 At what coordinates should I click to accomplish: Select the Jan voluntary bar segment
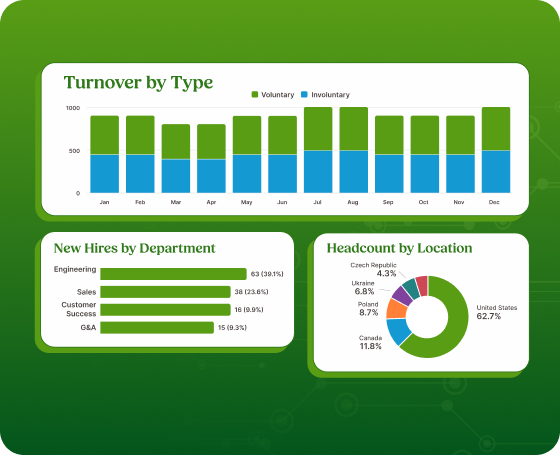[105, 135]
